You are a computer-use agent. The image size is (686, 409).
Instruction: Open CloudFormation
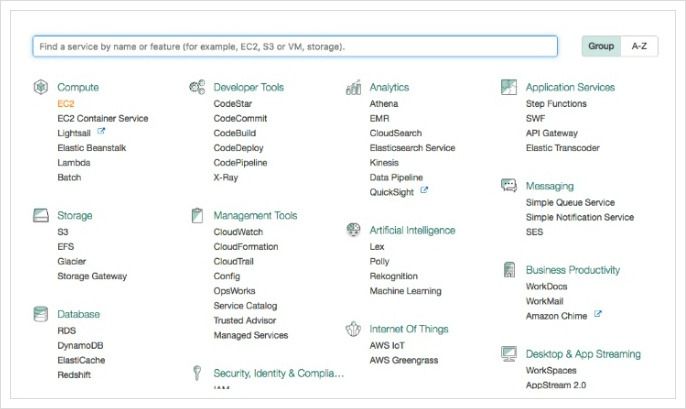click(246, 247)
